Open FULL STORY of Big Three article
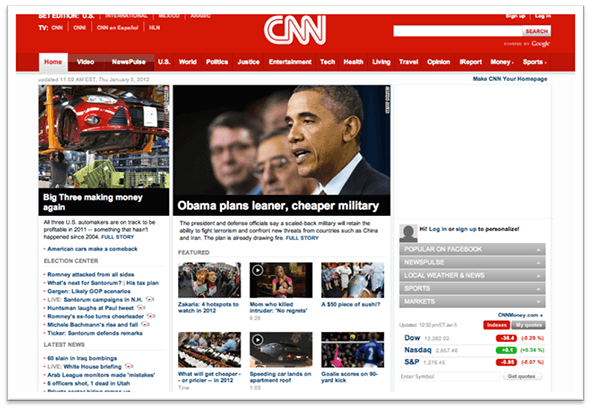590x409 pixels. pos(117,237)
